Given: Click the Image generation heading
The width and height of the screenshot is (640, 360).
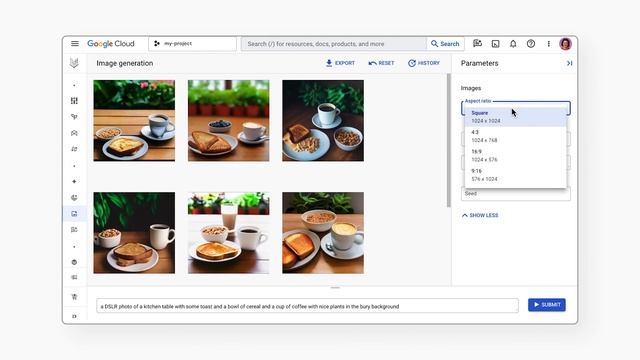Looking at the screenshot, I should [125, 63].
